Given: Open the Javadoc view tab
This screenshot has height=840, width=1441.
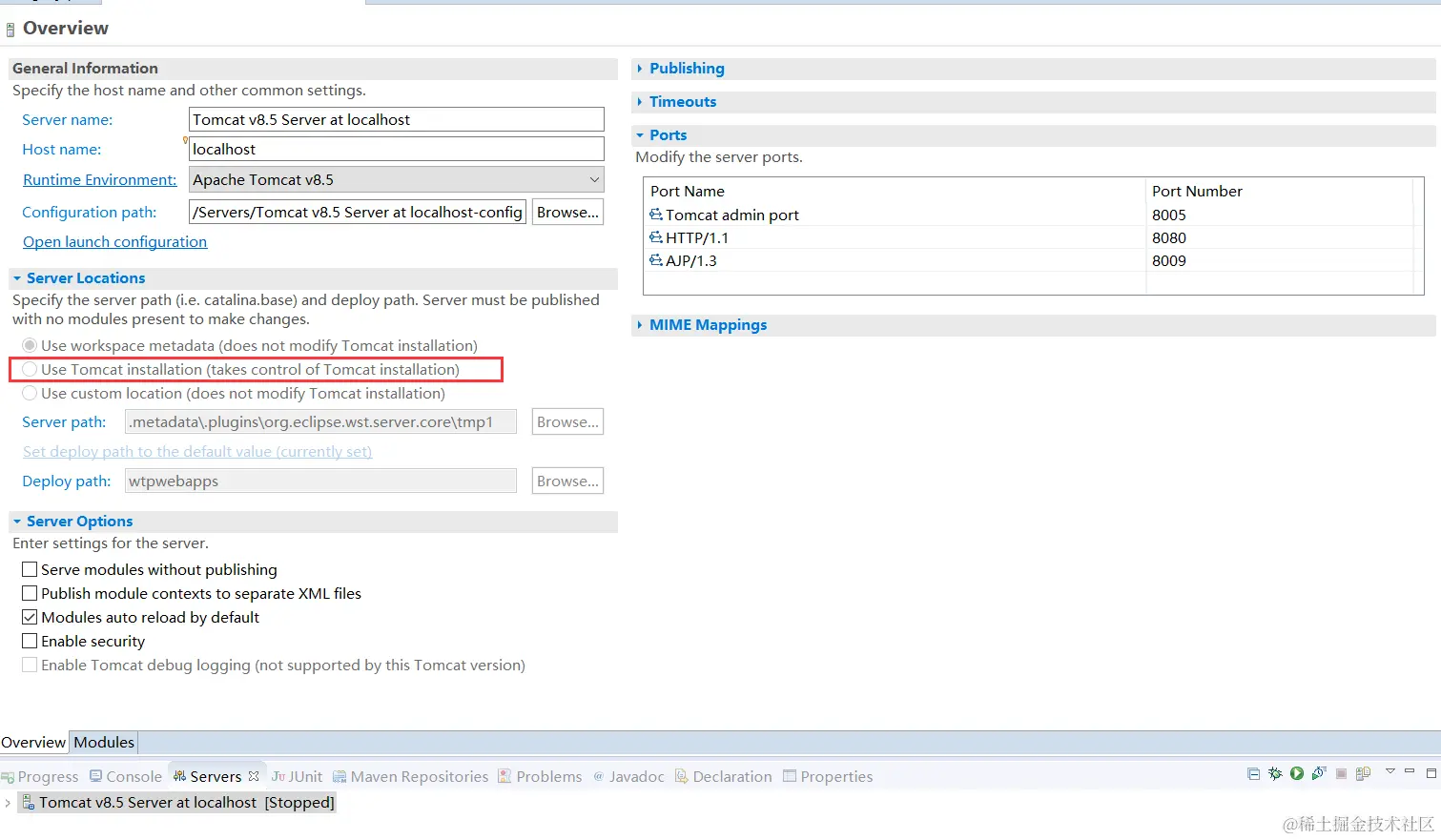Looking at the screenshot, I should coord(628,776).
